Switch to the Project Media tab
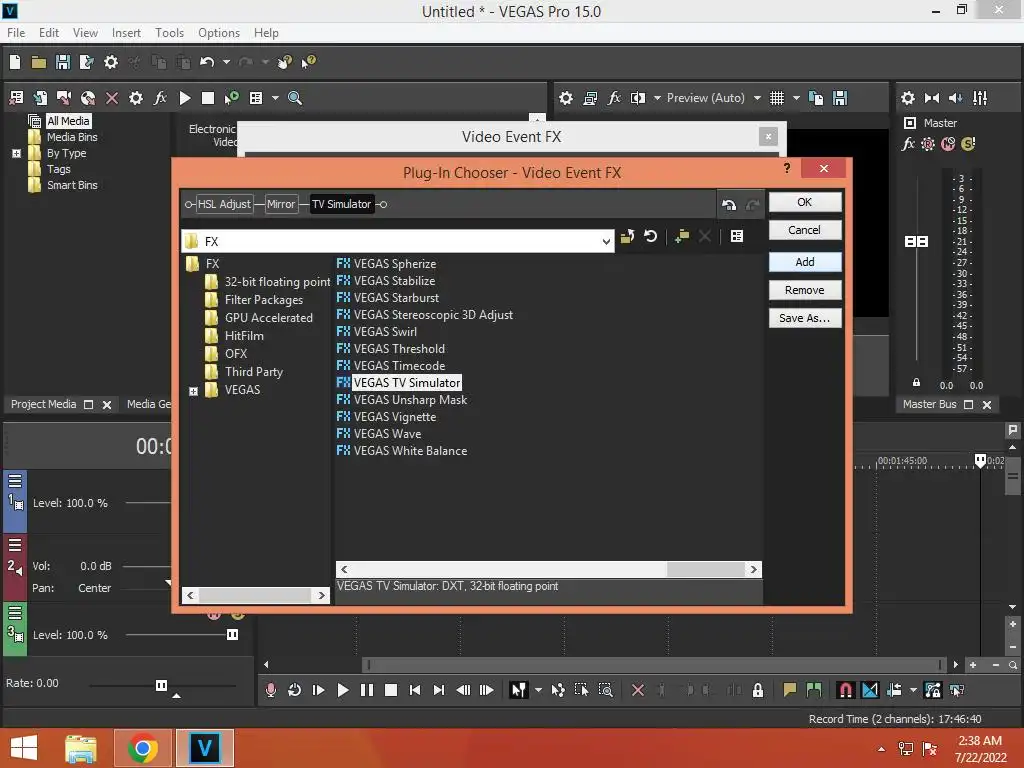The height and width of the screenshot is (768, 1024). 43,404
